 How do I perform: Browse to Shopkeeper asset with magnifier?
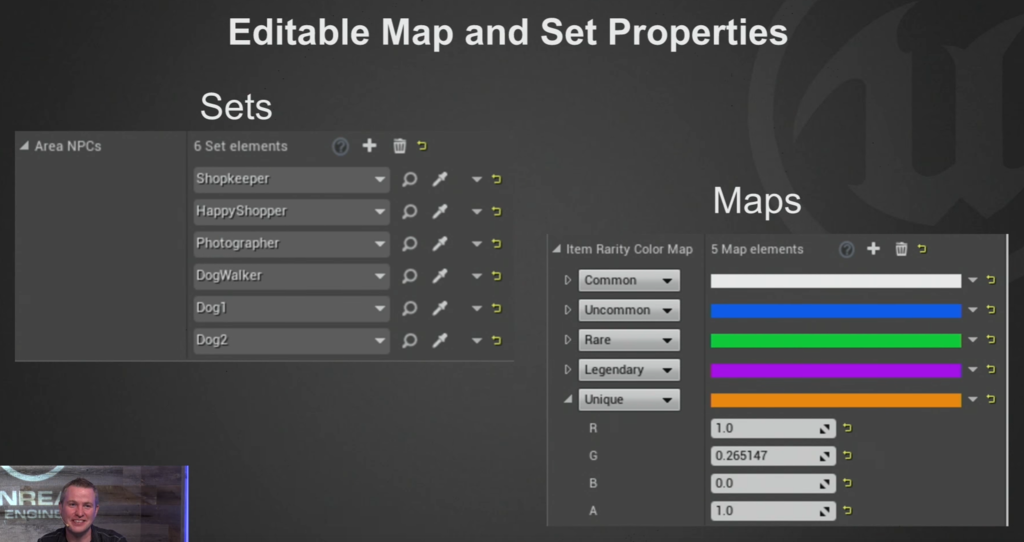click(x=409, y=179)
